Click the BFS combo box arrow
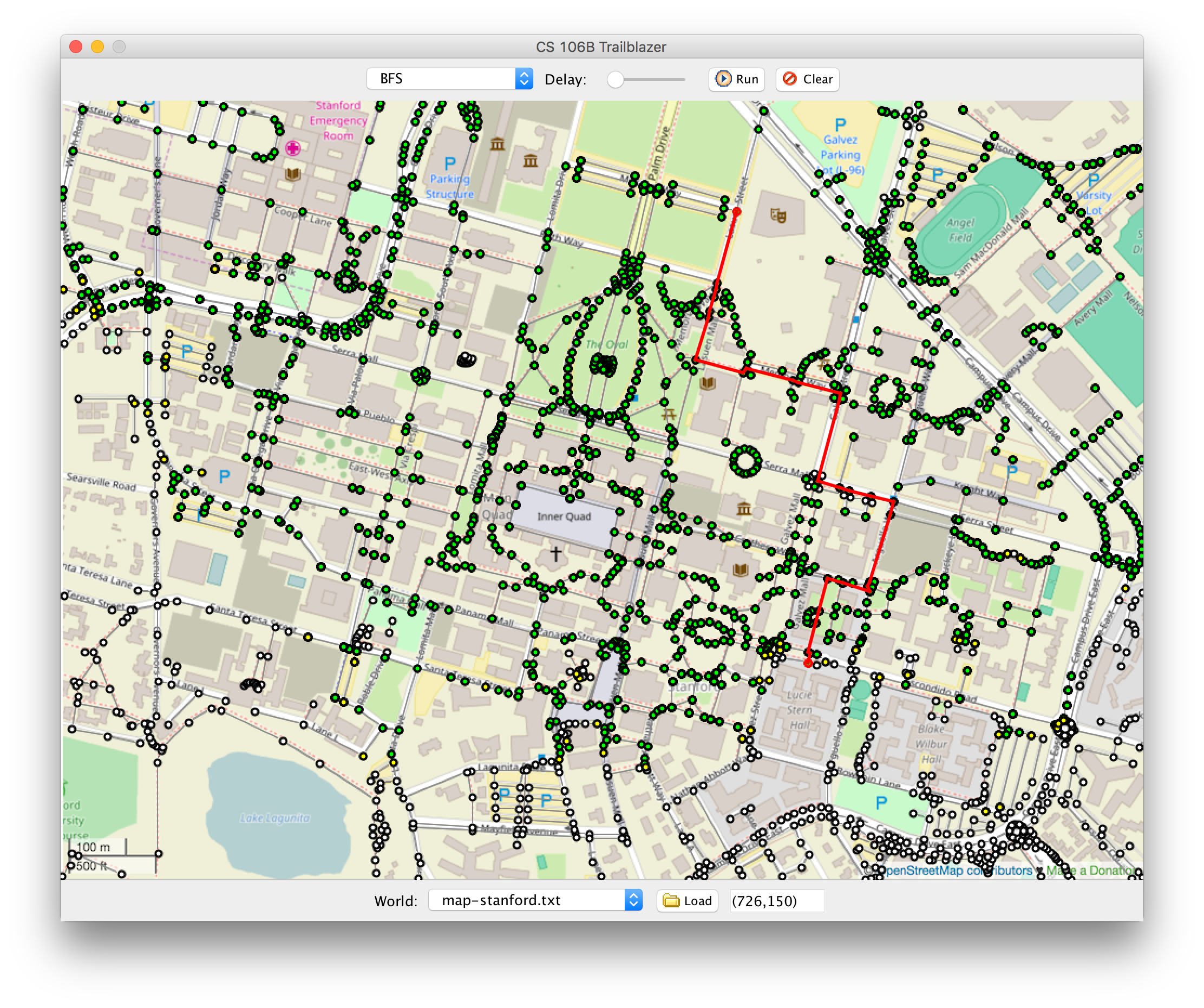 [x=524, y=78]
